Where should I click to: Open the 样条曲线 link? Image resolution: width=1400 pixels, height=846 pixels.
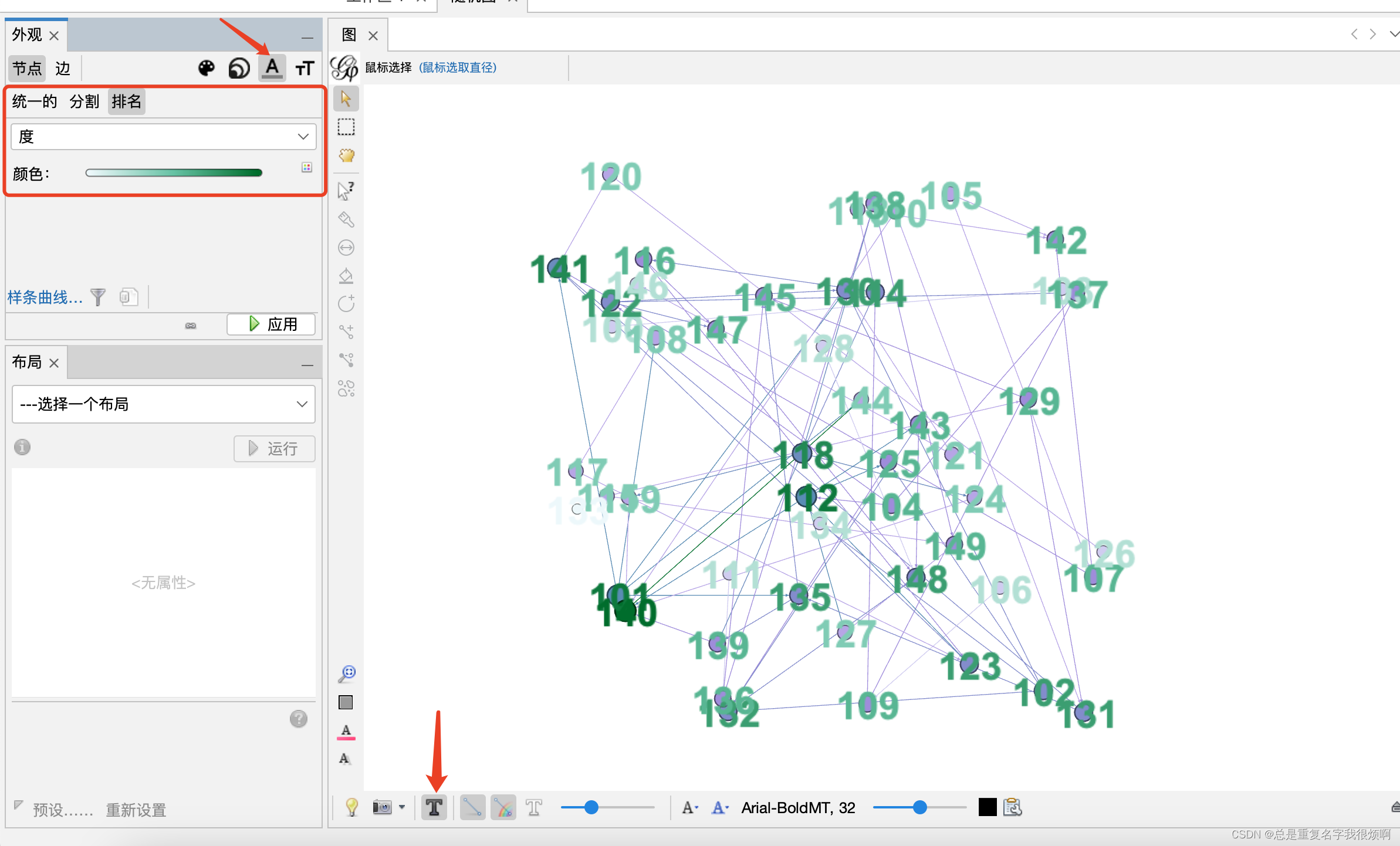(45, 297)
